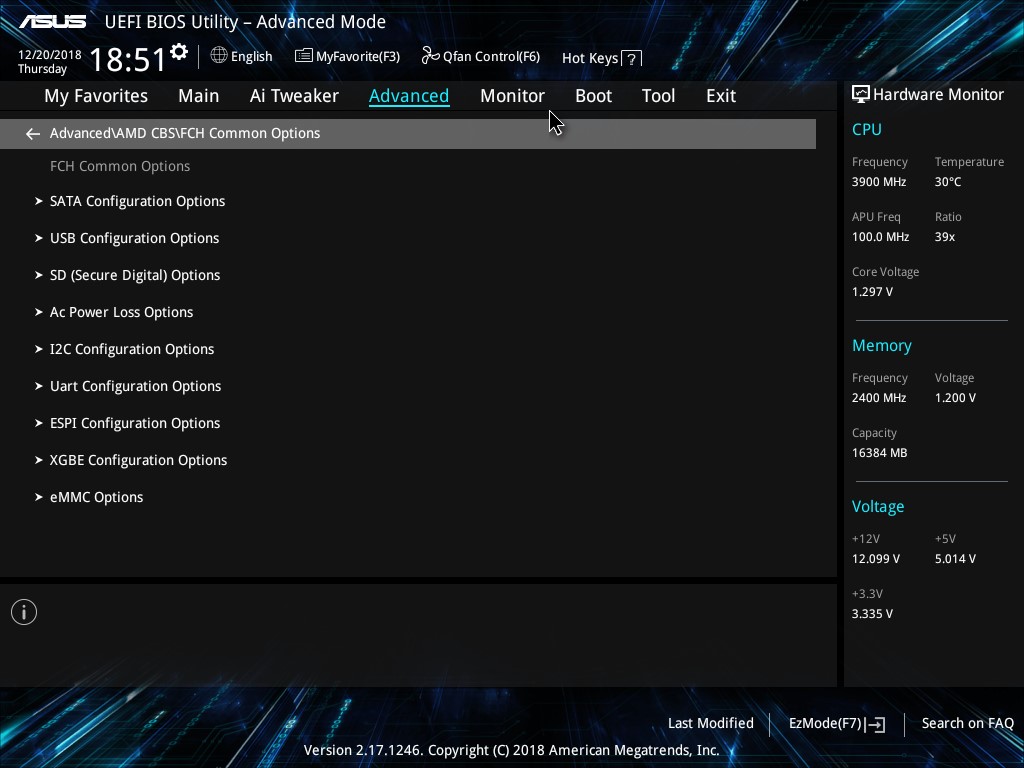
Task: Click the 3900 MHz CPU frequency value
Action: [879, 182]
